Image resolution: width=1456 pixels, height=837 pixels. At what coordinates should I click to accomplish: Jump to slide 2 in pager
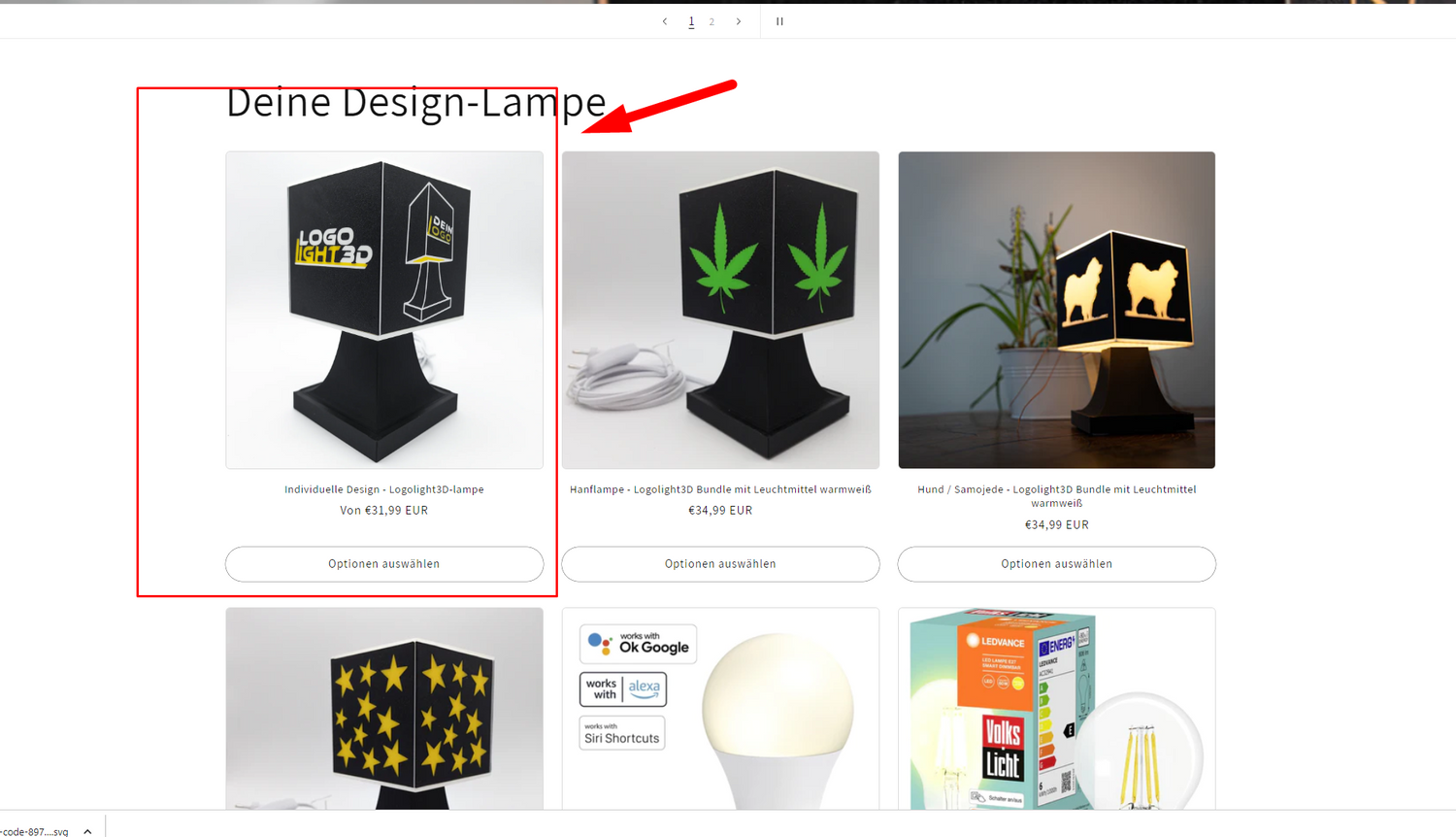[x=711, y=21]
